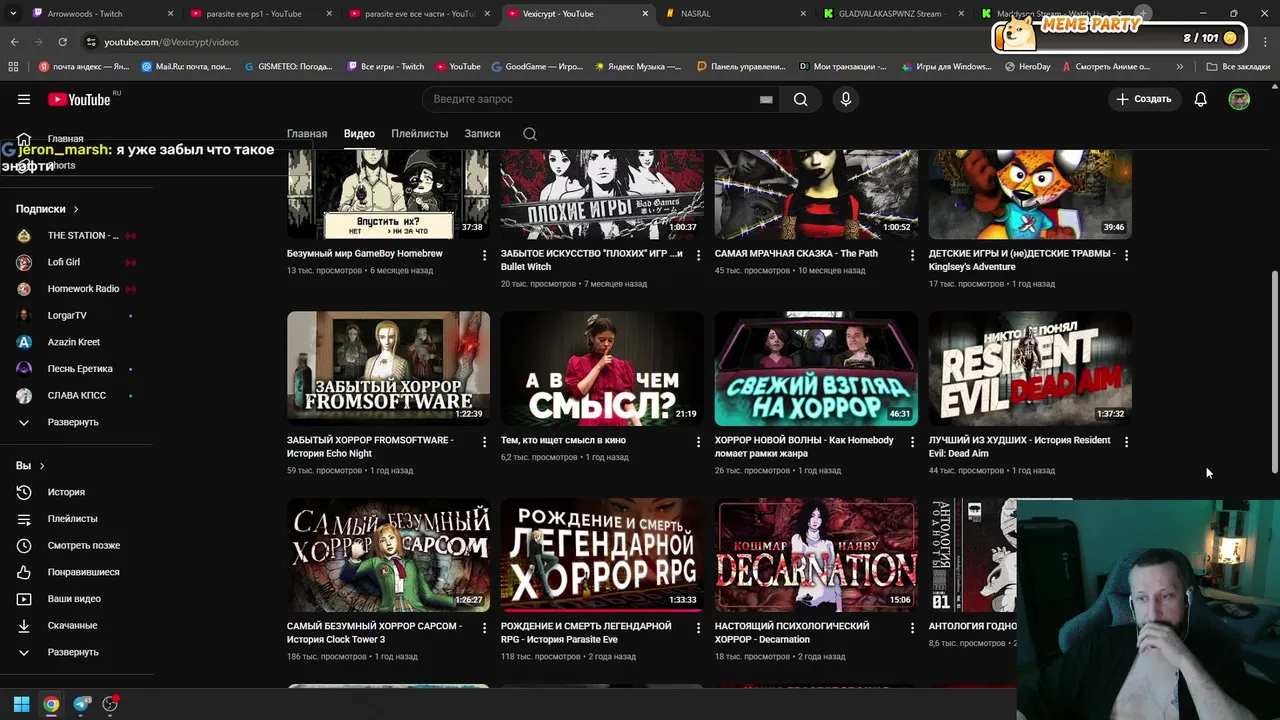Play Свежий взгляд на хоррор thumbnail
1280x720 pixels.
pos(816,368)
